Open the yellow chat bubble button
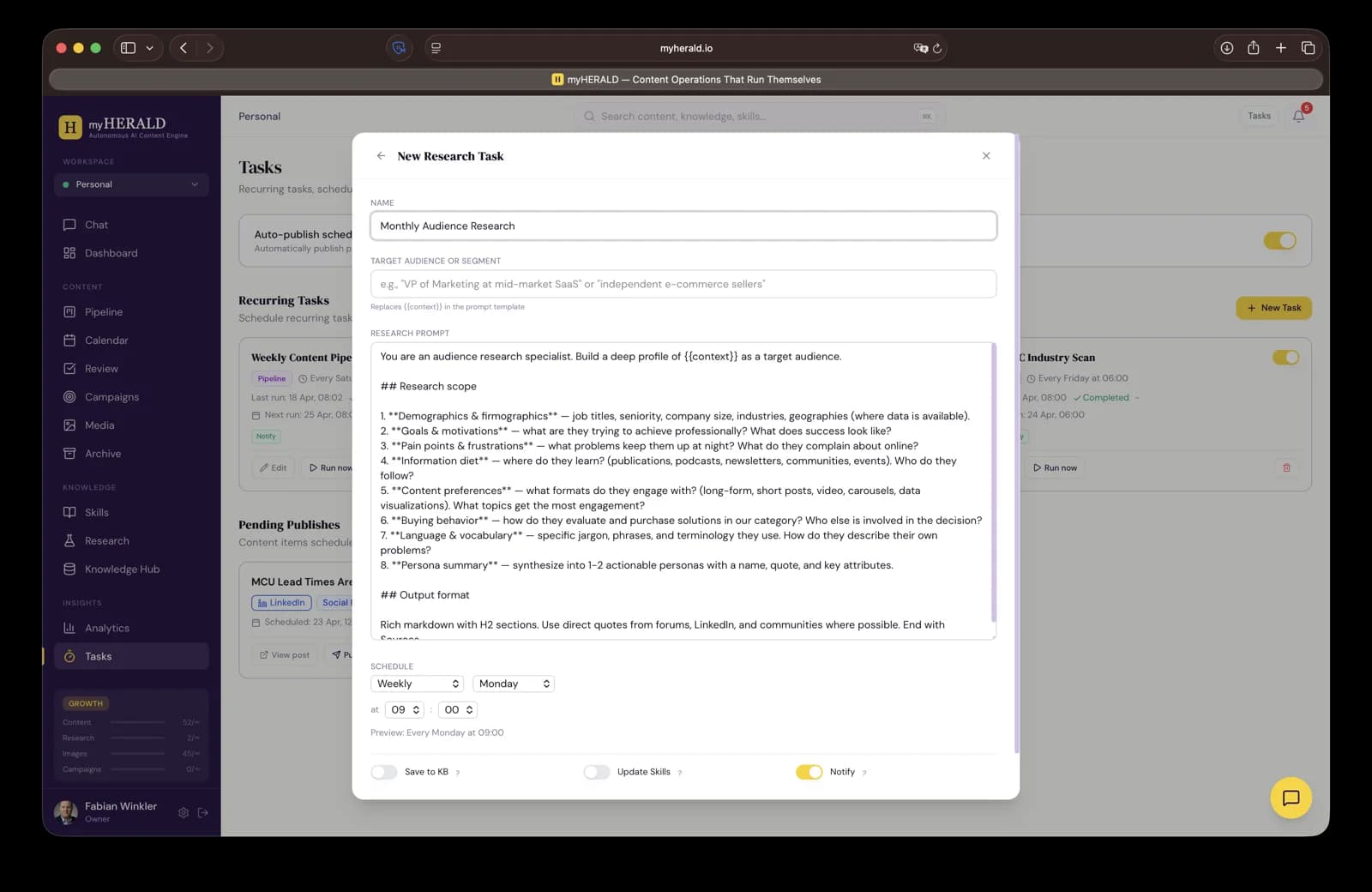This screenshot has height=892, width=1372. tap(1291, 798)
